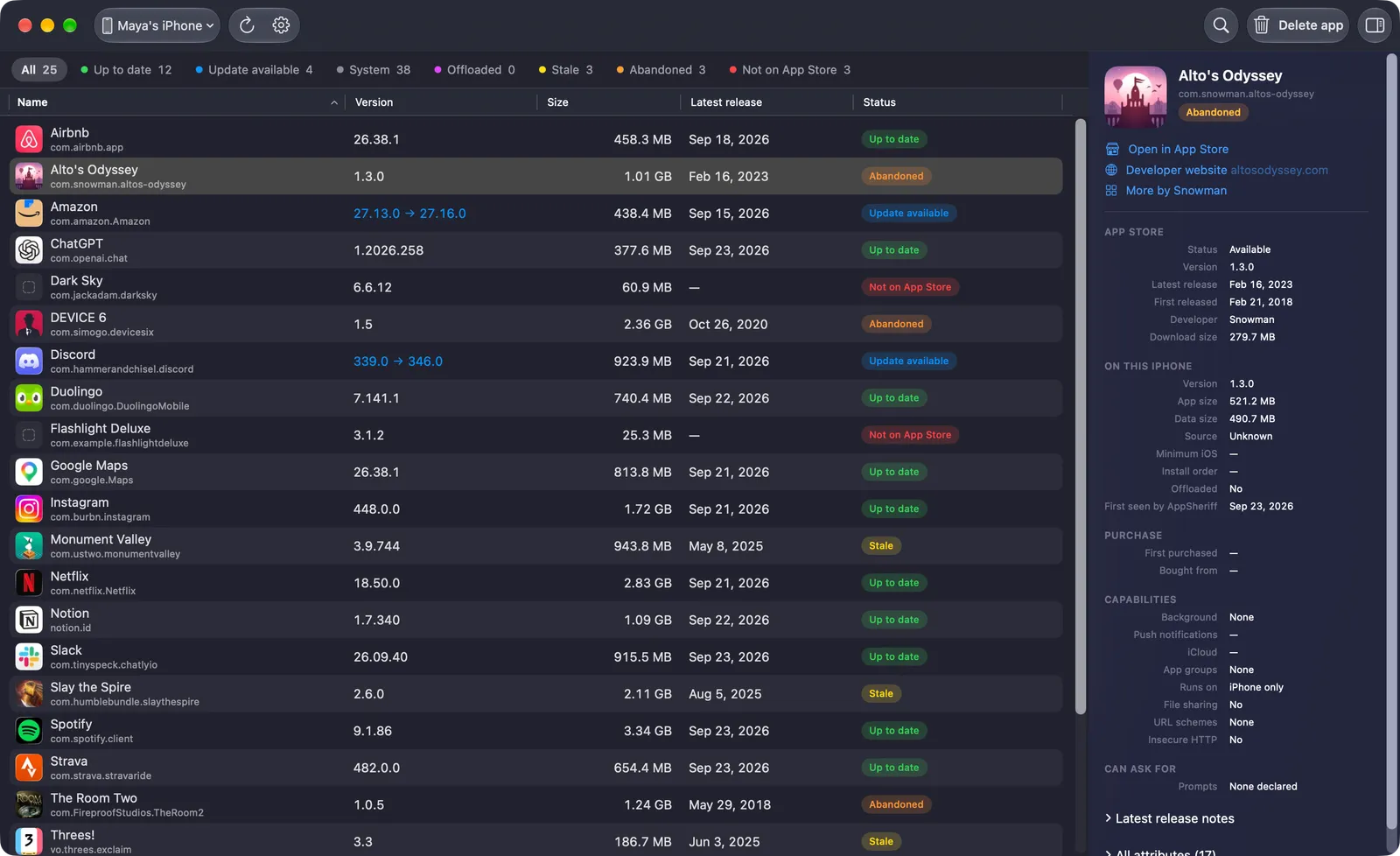Click the Airbnb app icon

(29, 139)
